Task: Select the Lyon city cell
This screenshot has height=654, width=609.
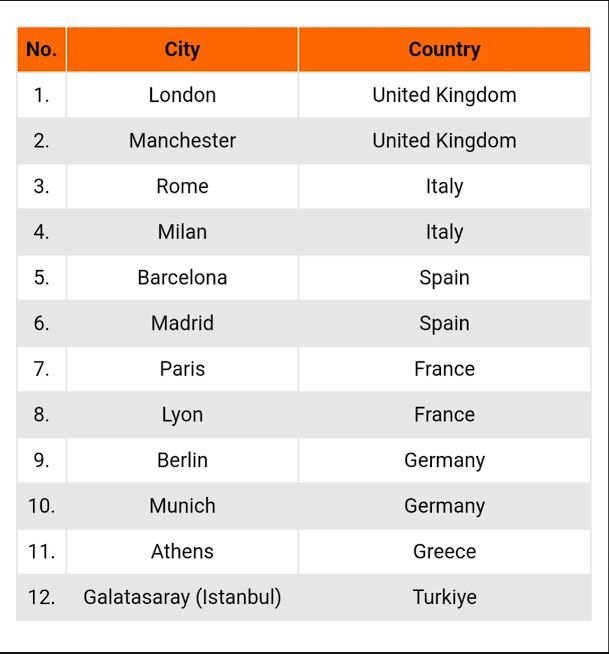Action: (x=182, y=415)
